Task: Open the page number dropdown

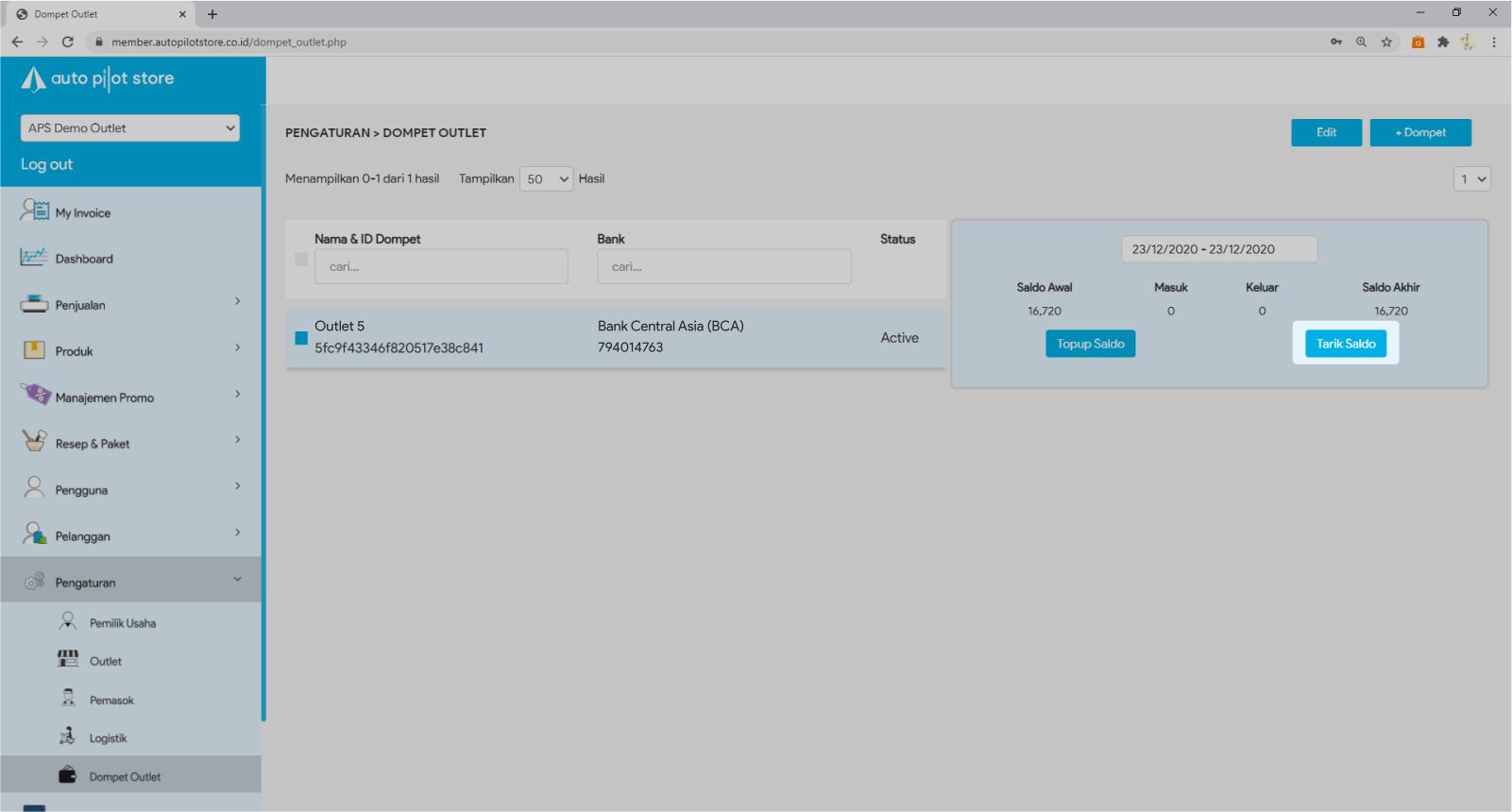Action: pyautogui.click(x=1471, y=179)
